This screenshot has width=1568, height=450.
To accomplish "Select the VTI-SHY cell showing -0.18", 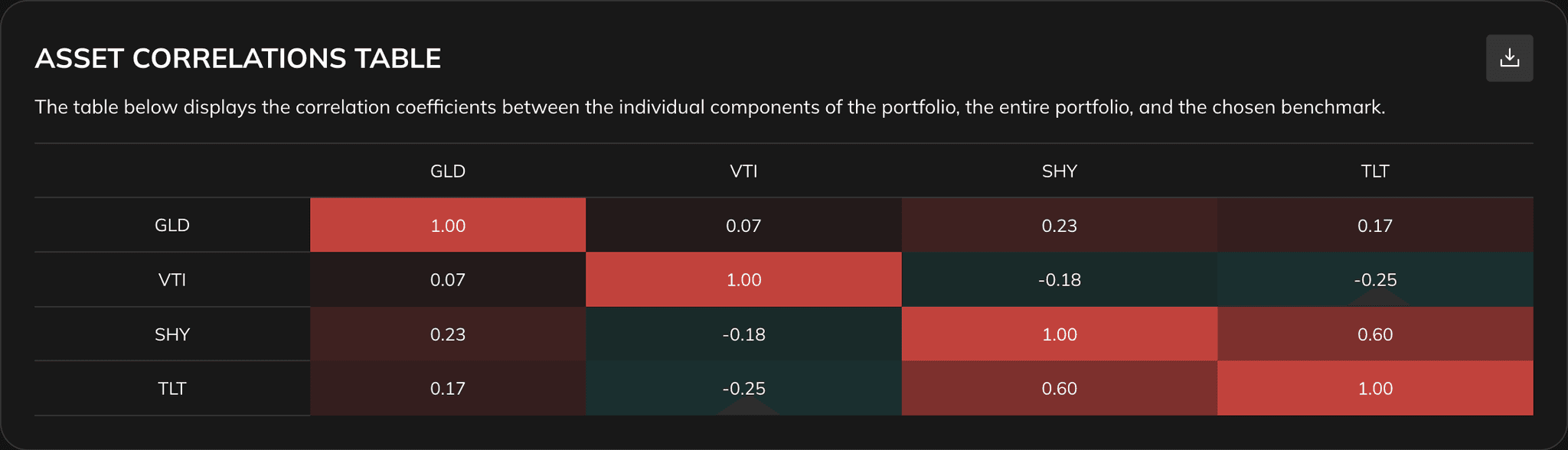I will pyautogui.click(x=1058, y=279).
